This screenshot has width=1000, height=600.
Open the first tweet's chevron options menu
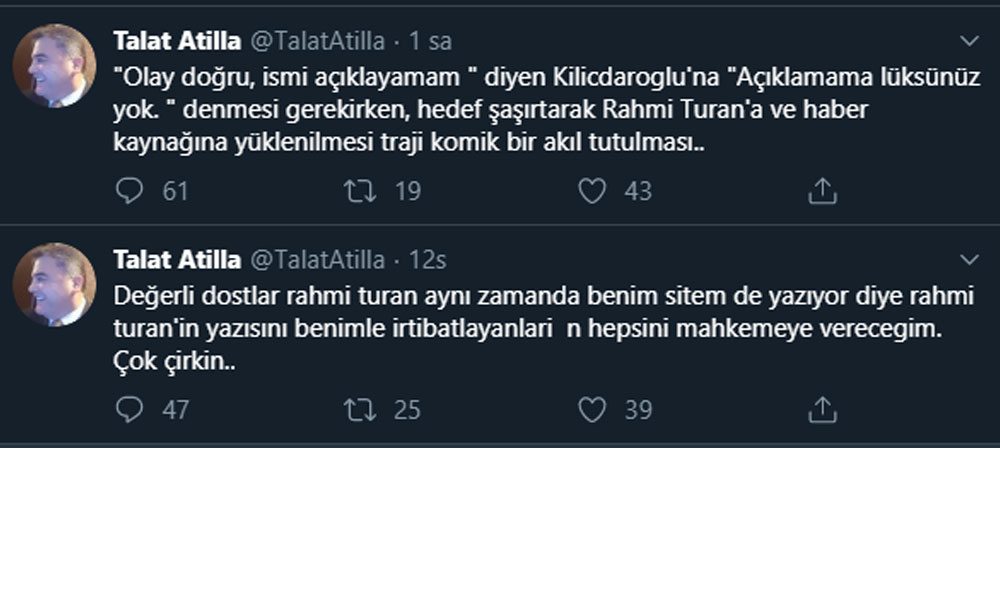pos(969,41)
